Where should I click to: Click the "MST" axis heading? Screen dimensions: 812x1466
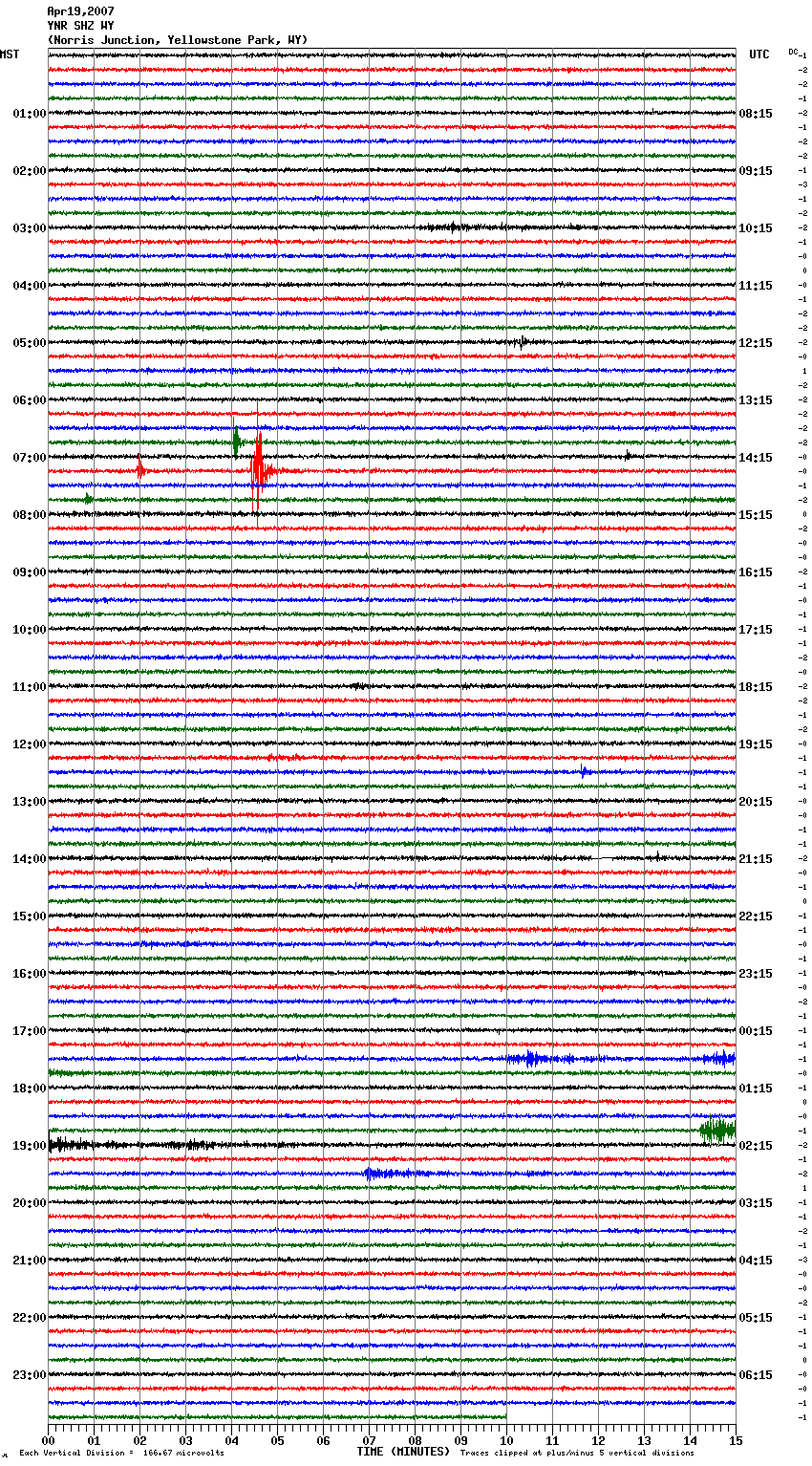10,54
